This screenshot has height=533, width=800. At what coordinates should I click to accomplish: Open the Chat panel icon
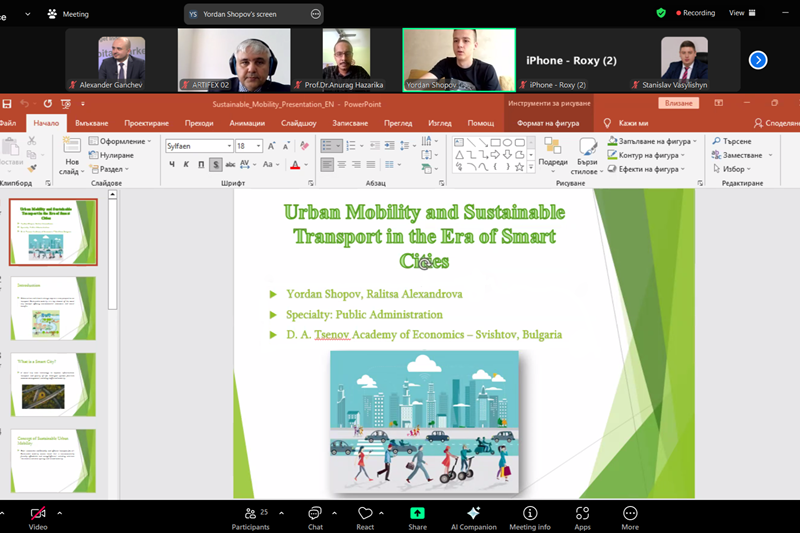[x=315, y=513]
